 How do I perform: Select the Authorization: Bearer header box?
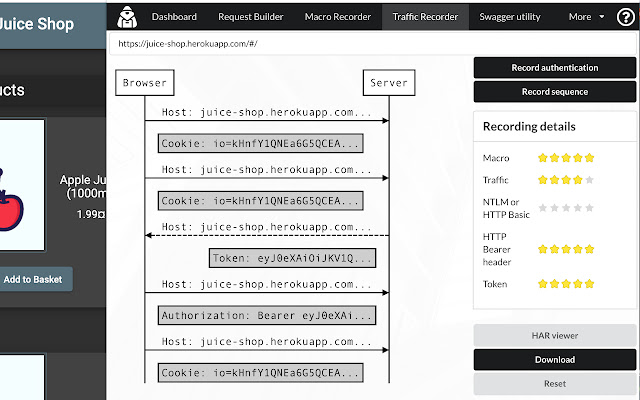point(267,315)
